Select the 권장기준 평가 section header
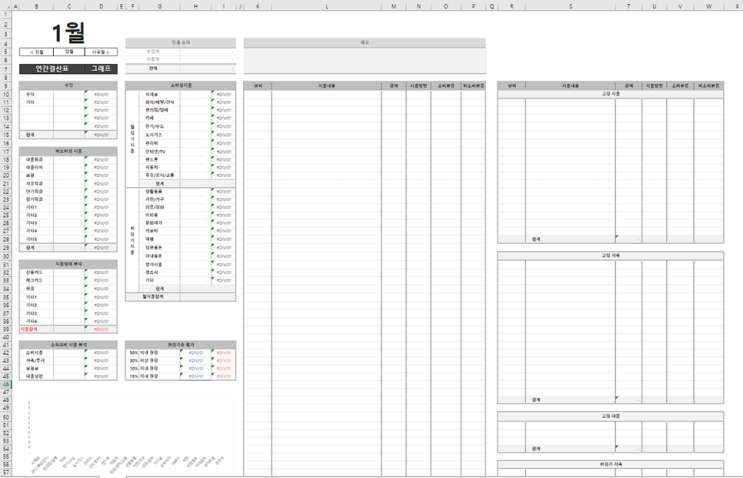743x478 pixels. [181, 345]
